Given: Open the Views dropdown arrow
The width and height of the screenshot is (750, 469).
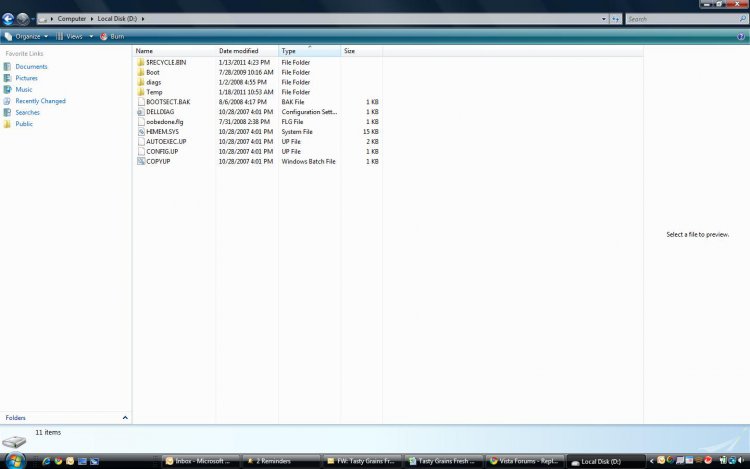Looking at the screenshot, I should pyautogui.click(x=91, y=36).
